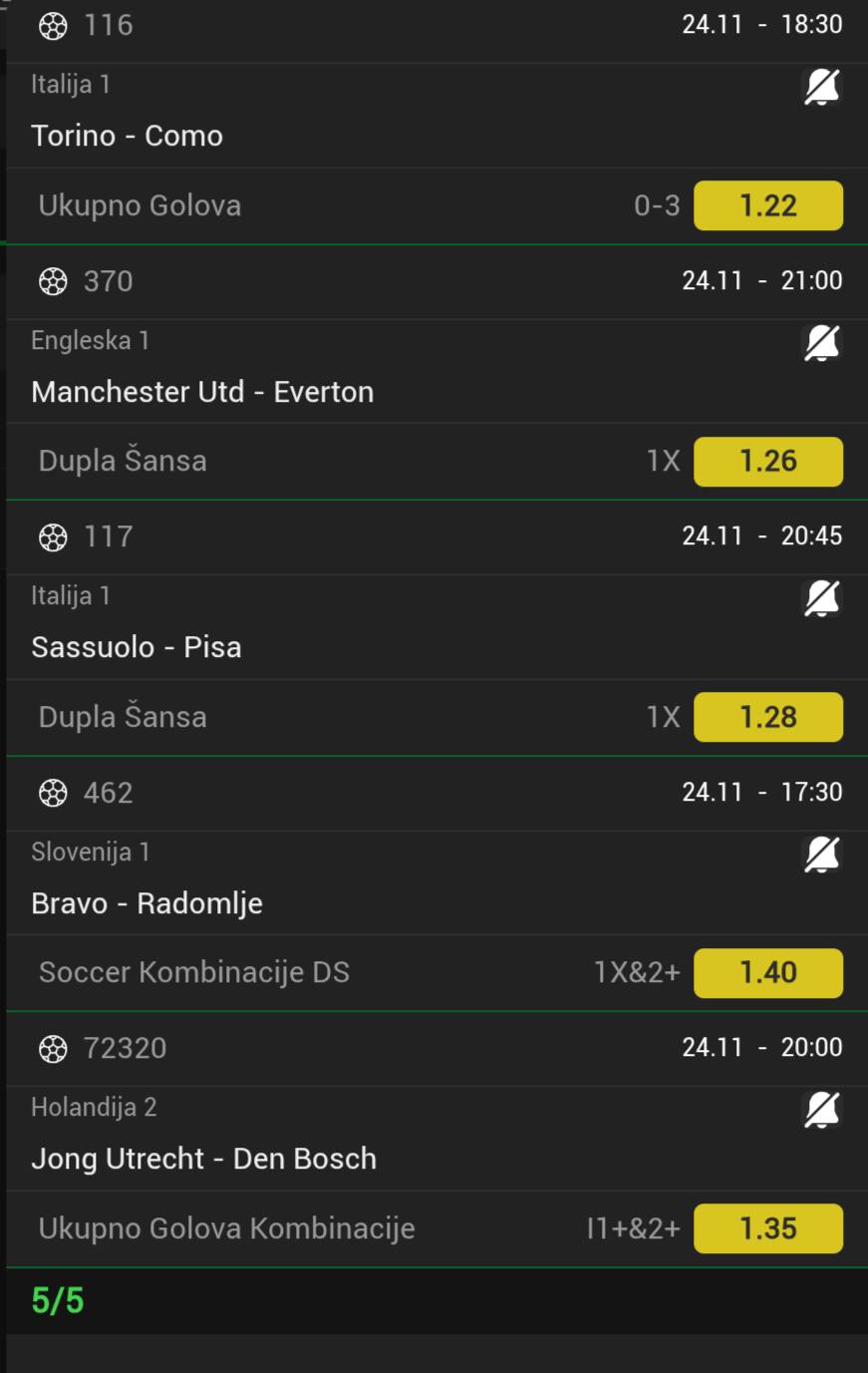The image size is (868, 1373).
Task: Toggle notification bell for Sassuolo - Pisa
Action: (x=821, y=599)
